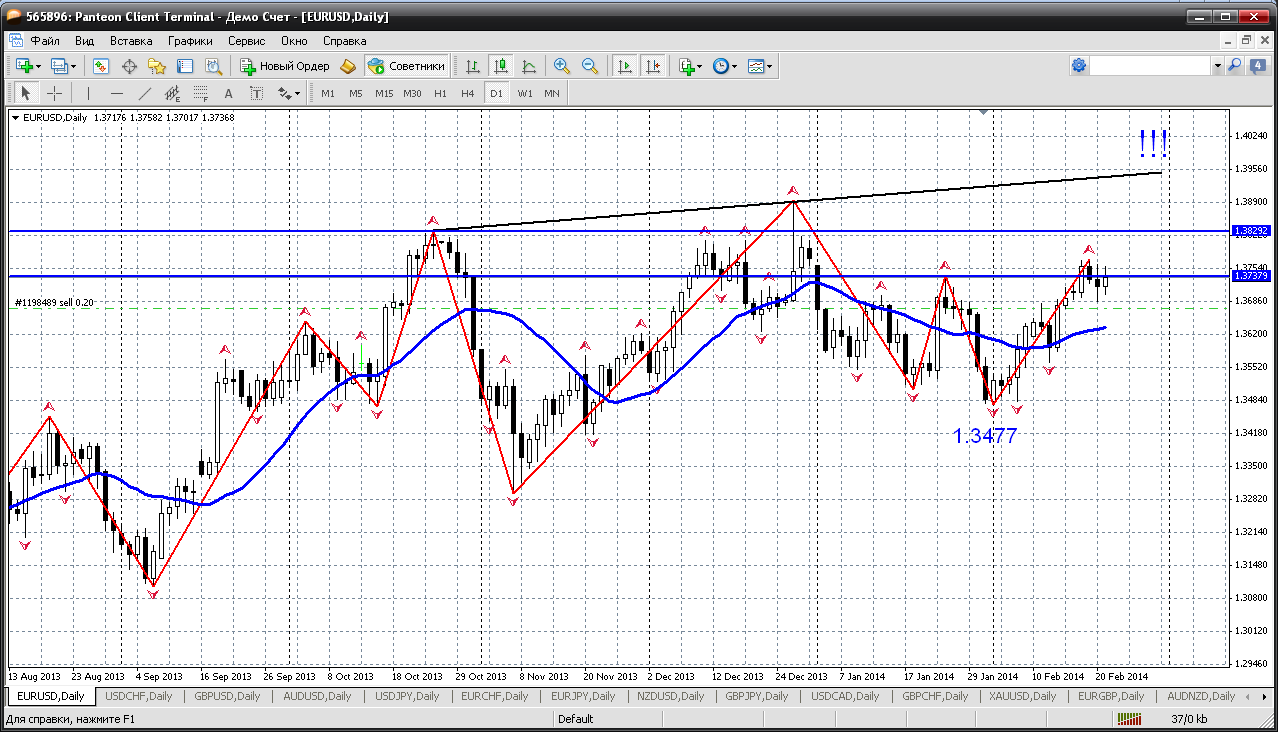
Task: Zoom in on the chart
Action: (x=562, y=66)
